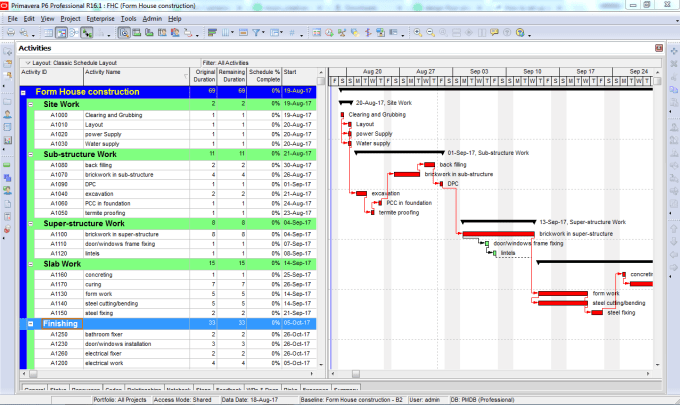Click the Schedule % Complete column header
680x405 pixels.
pos(264,76)
